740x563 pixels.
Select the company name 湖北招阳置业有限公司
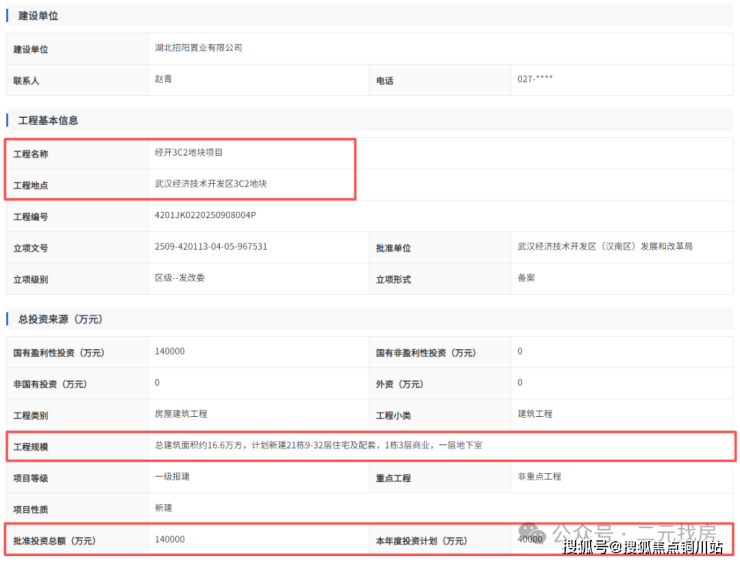tap(198, 48)
